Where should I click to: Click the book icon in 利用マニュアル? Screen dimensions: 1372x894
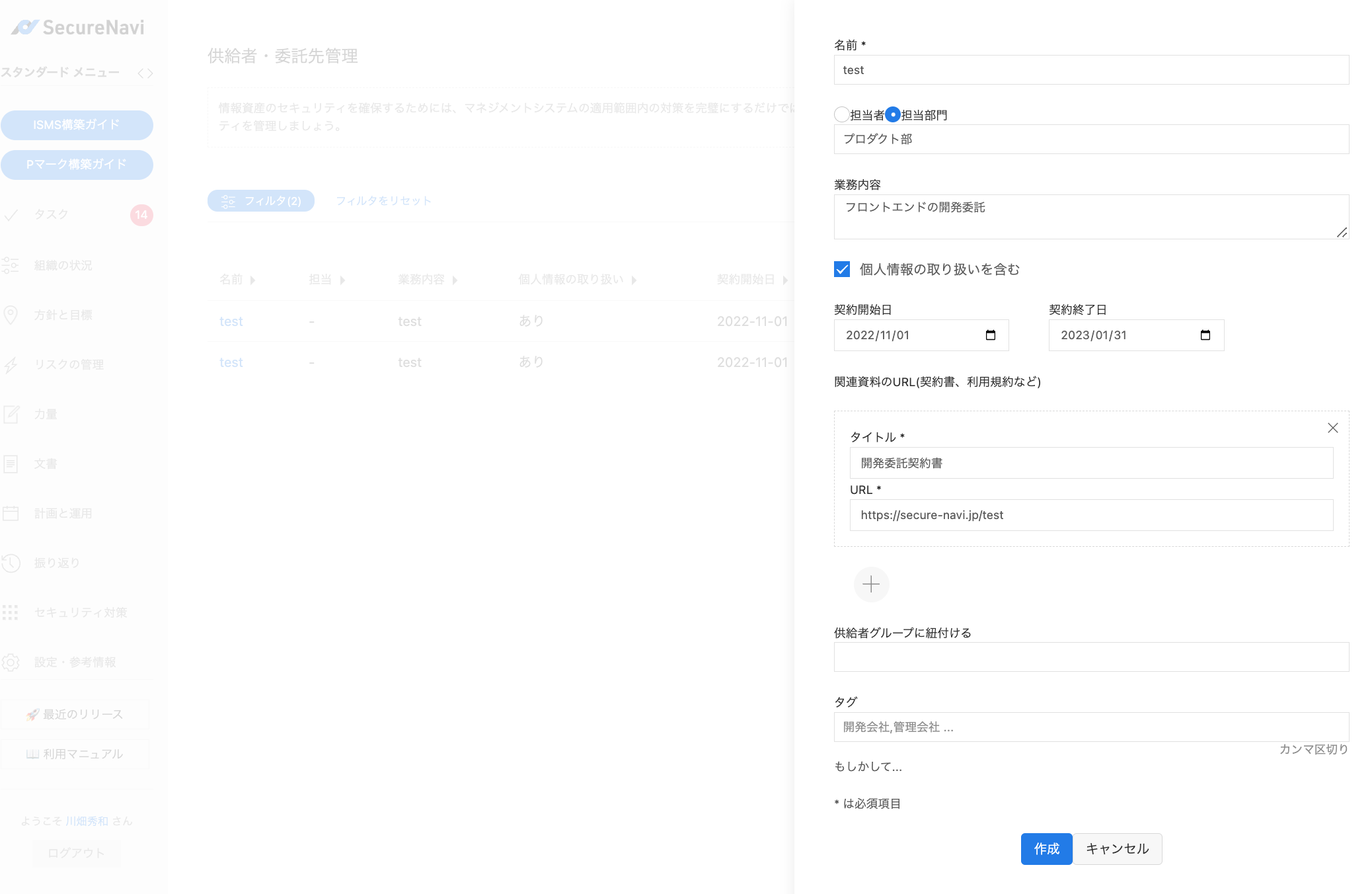click(32, 754)
